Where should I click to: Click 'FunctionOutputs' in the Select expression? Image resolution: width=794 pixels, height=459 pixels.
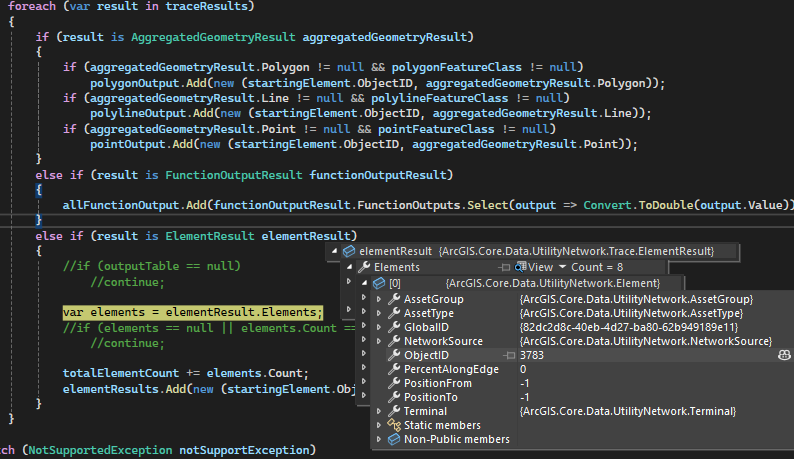pos(408,205)
